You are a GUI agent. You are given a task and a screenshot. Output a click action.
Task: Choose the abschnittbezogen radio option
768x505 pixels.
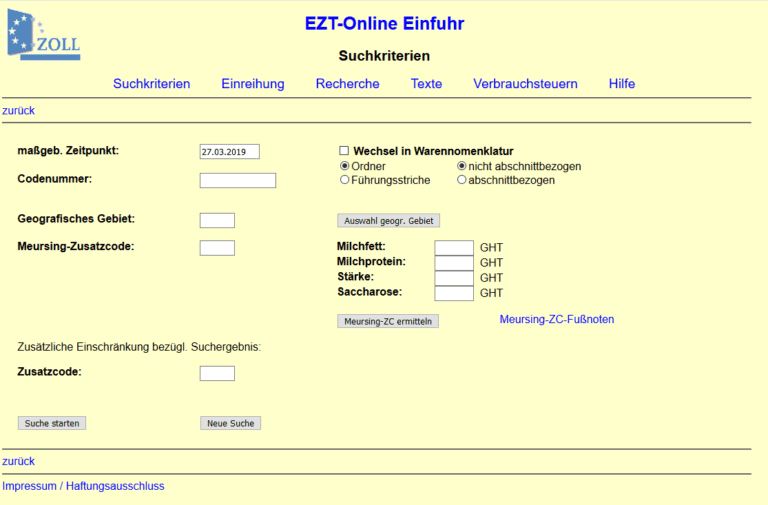tap(462, 180)
